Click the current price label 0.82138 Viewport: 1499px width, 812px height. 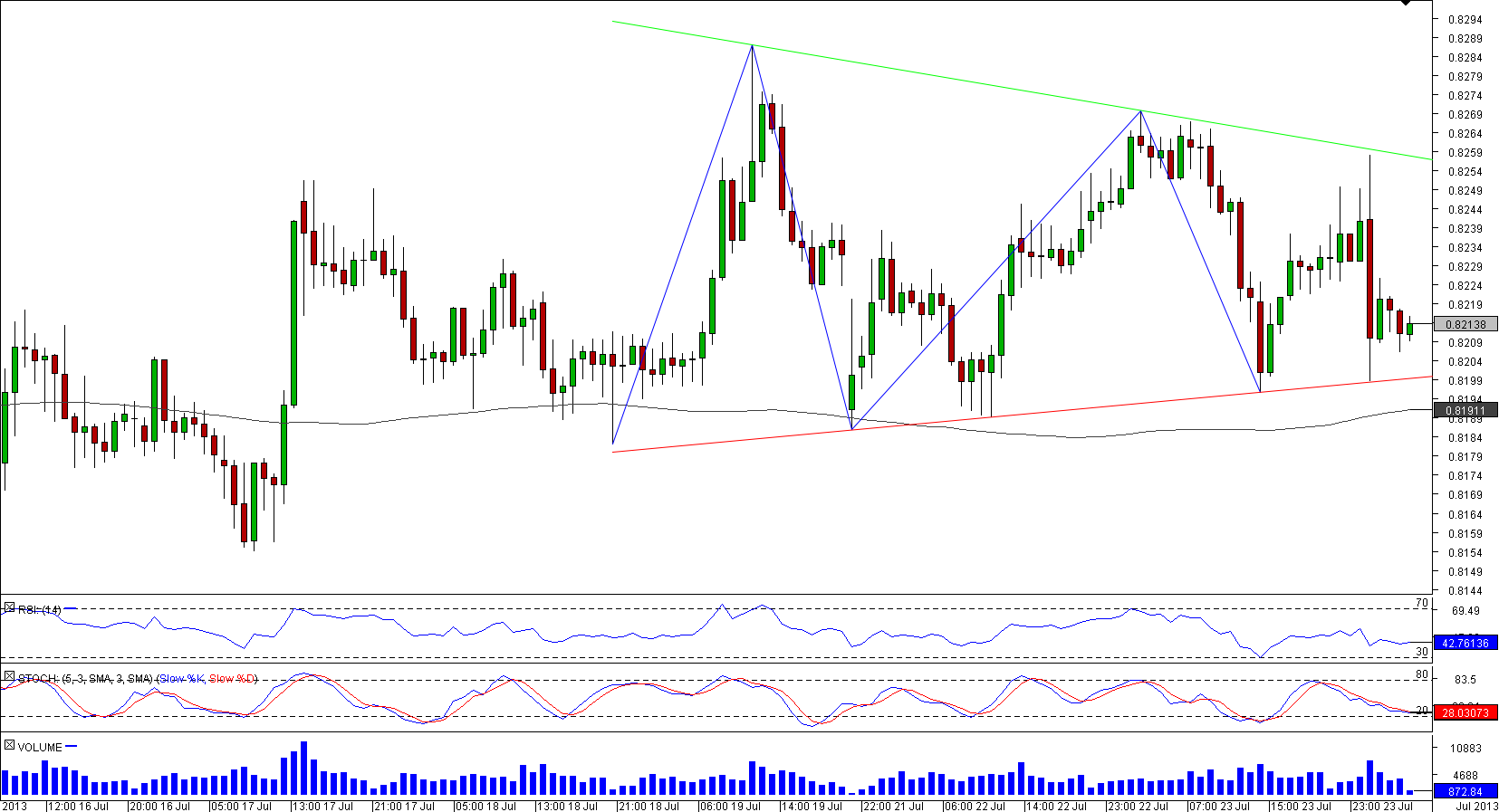[1465, 324]
